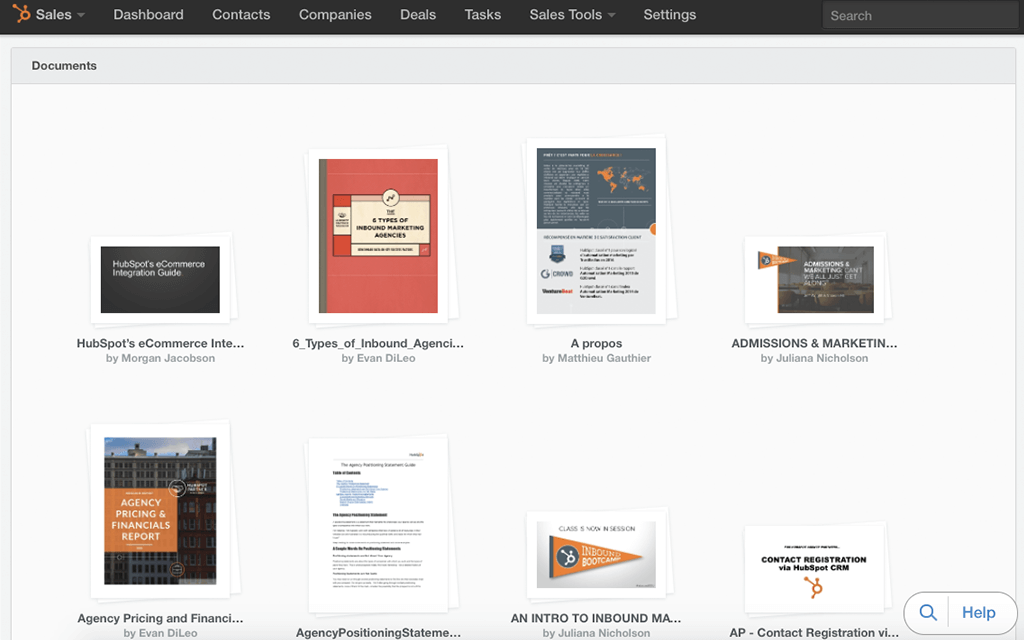Open HubSpot's eCommerce Integration Guide document
The image size is (1024, 640).
click(160, 280)
